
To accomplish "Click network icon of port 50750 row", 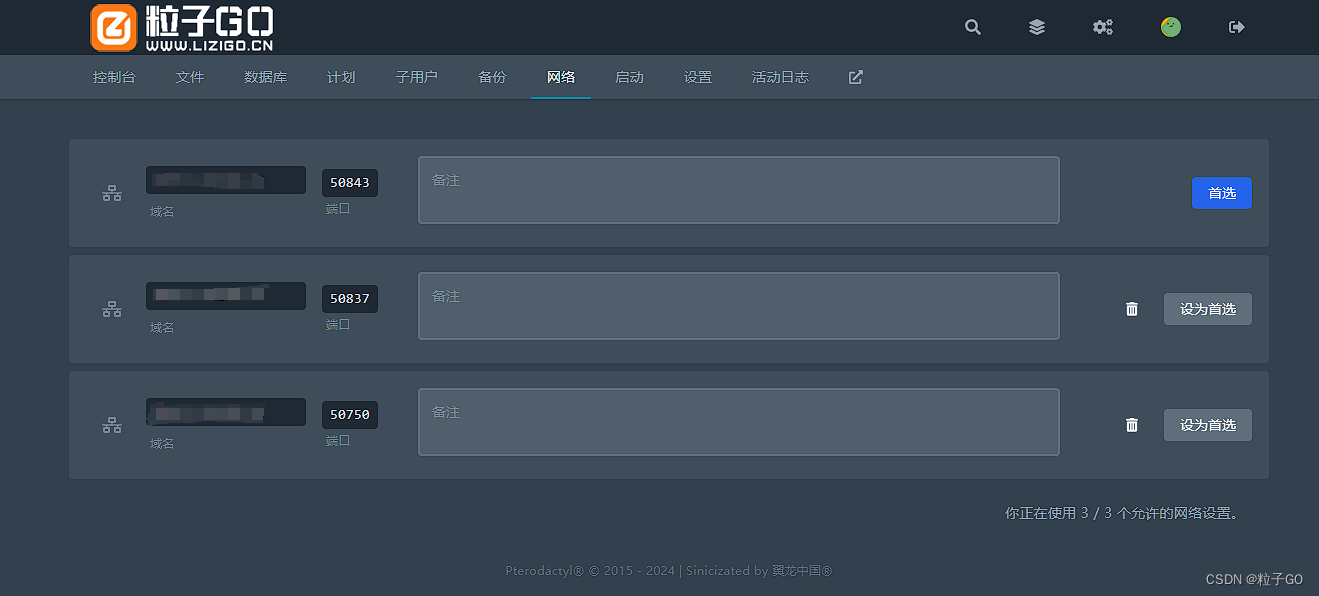I will (112, 426).
